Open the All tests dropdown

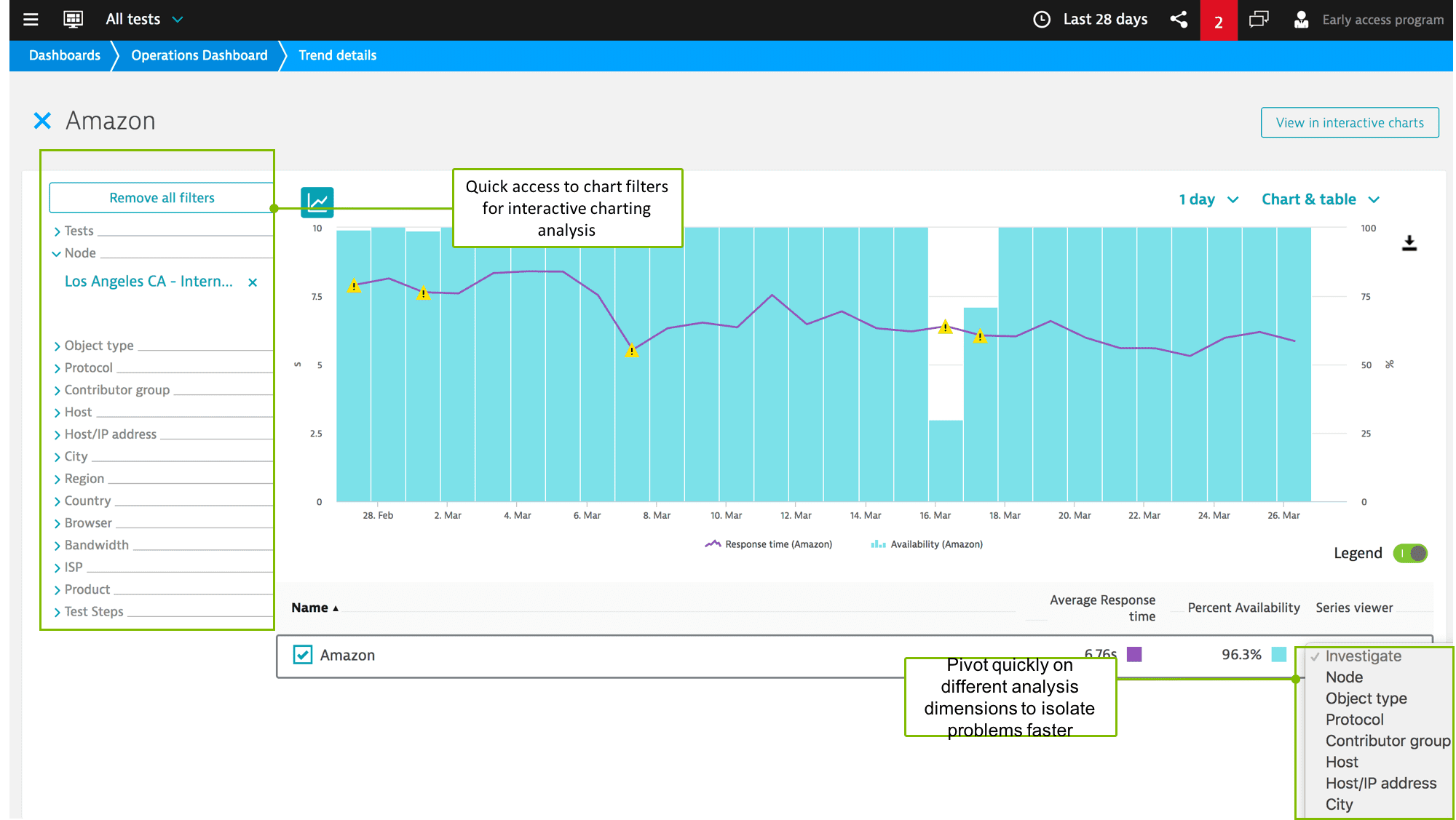click(144, 20)
